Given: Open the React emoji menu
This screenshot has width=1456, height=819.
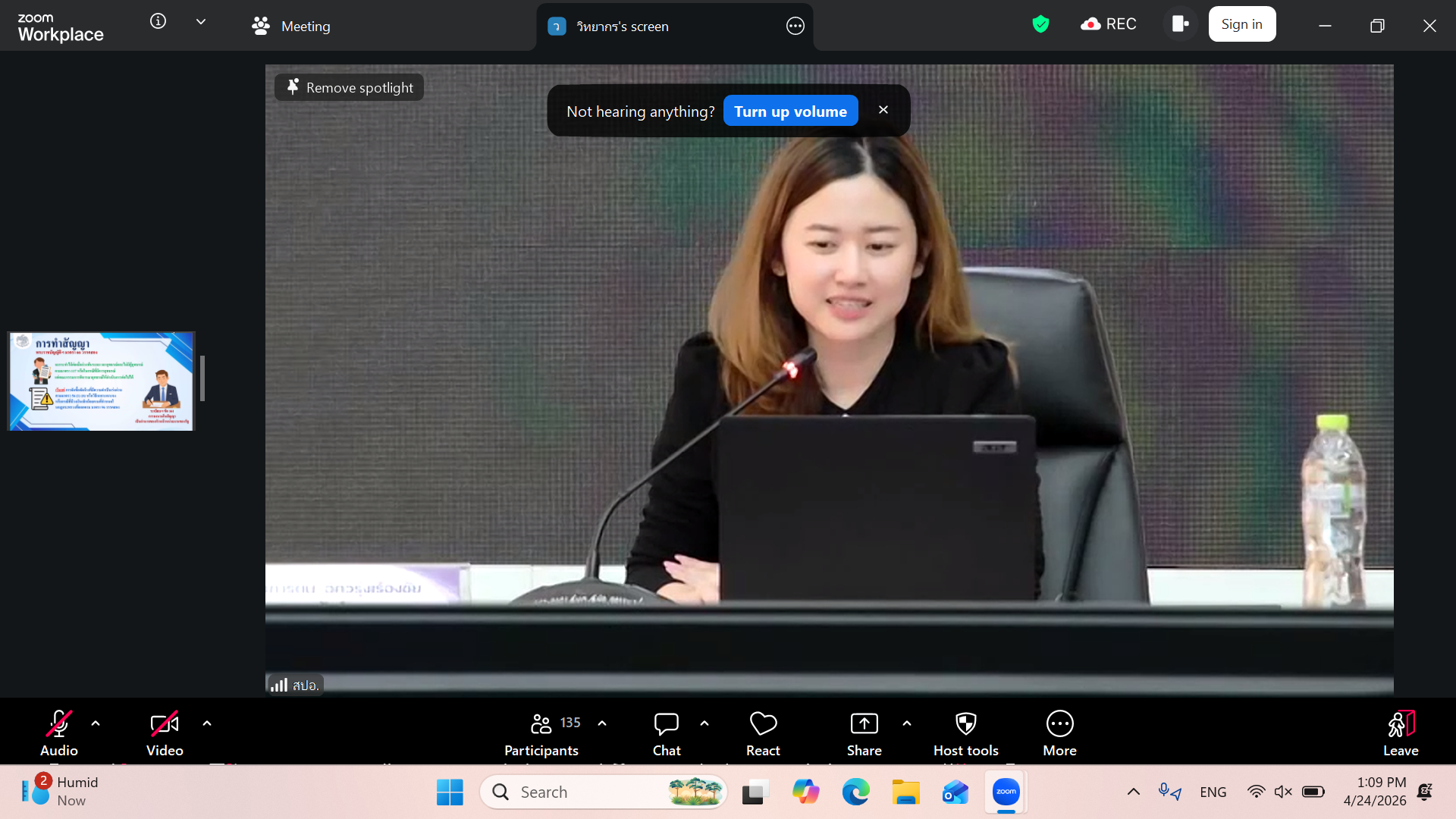Looking at the screenshot, I should [763, 724].
